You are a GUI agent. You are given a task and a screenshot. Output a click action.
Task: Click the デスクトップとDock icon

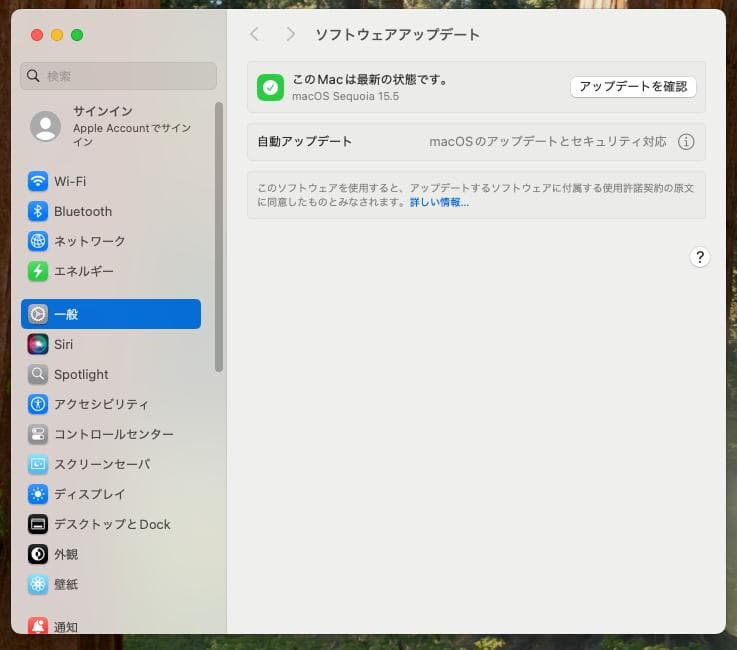(38, 524)
